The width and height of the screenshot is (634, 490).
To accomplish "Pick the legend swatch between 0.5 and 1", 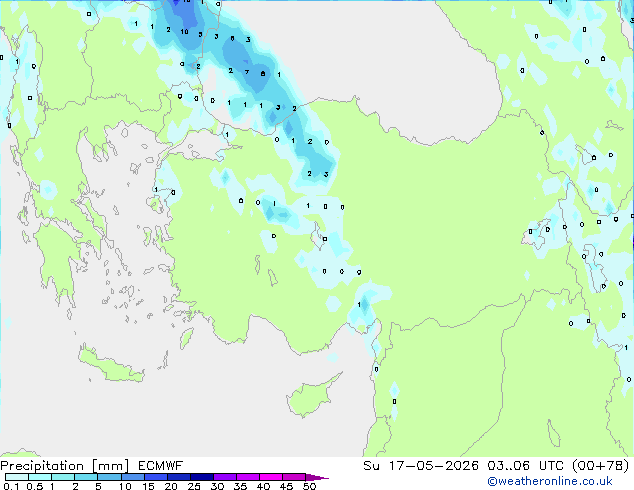I will (40, 477).
